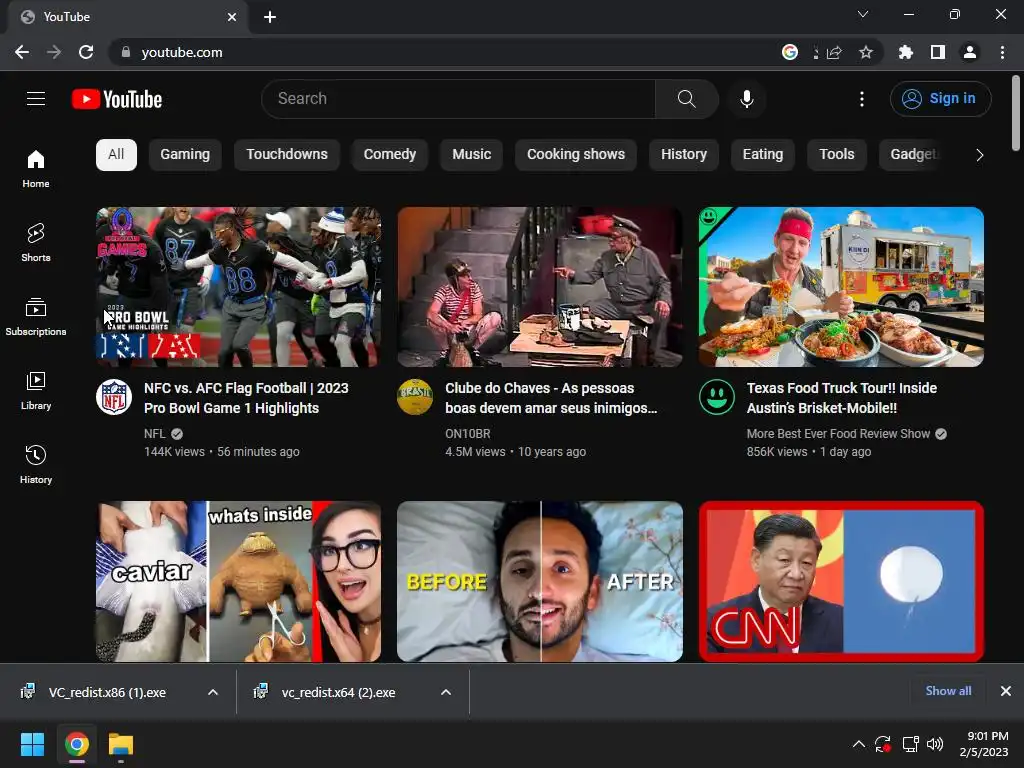This screenshot has height=768, width=1024.
Task: Close the YouTube tab
Action: (232, 17)
